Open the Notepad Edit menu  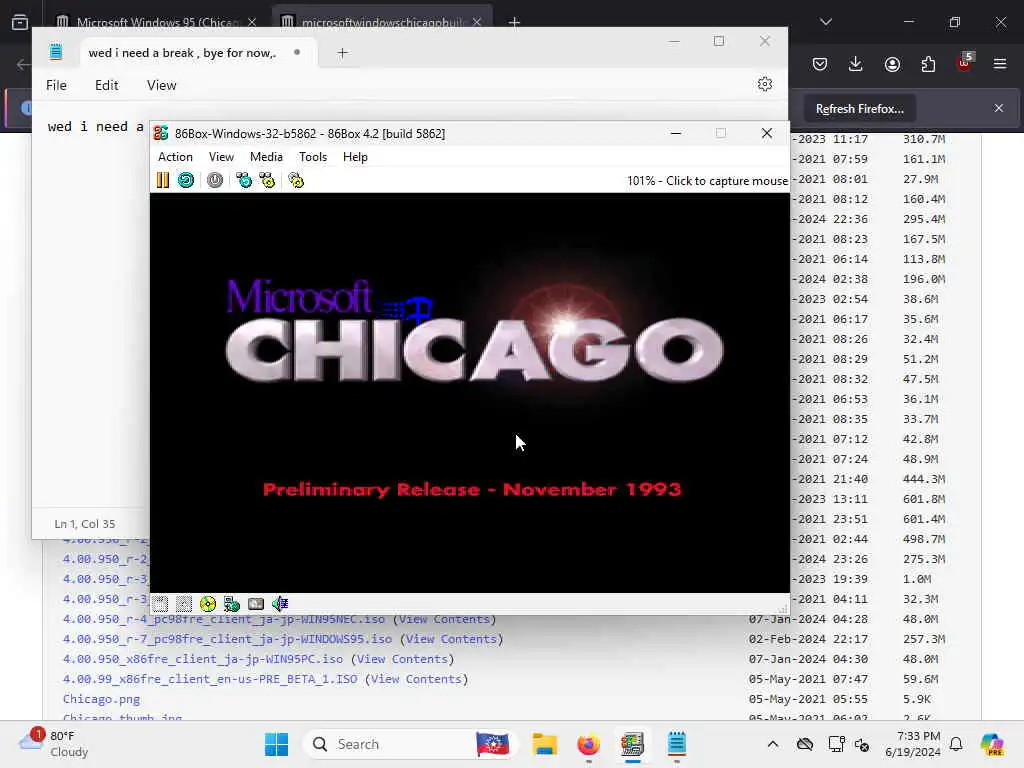click(106, 85)
